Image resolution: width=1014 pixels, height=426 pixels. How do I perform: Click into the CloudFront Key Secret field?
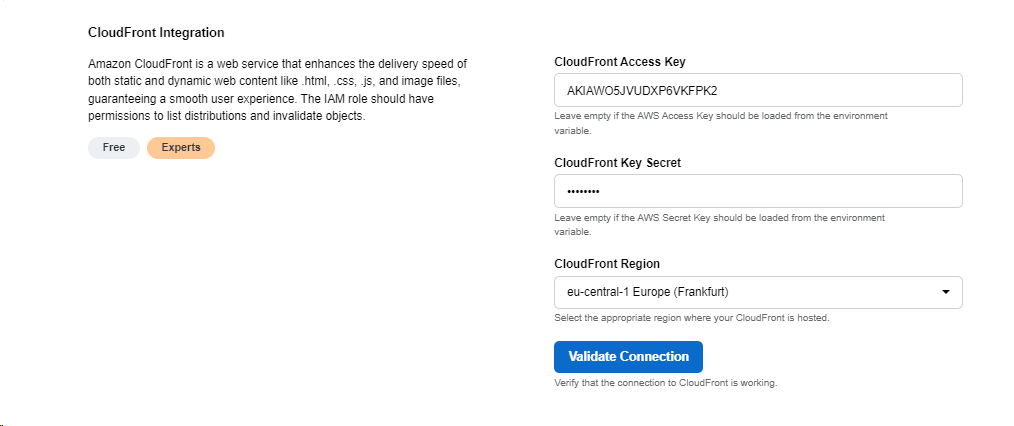click(757, 191)
